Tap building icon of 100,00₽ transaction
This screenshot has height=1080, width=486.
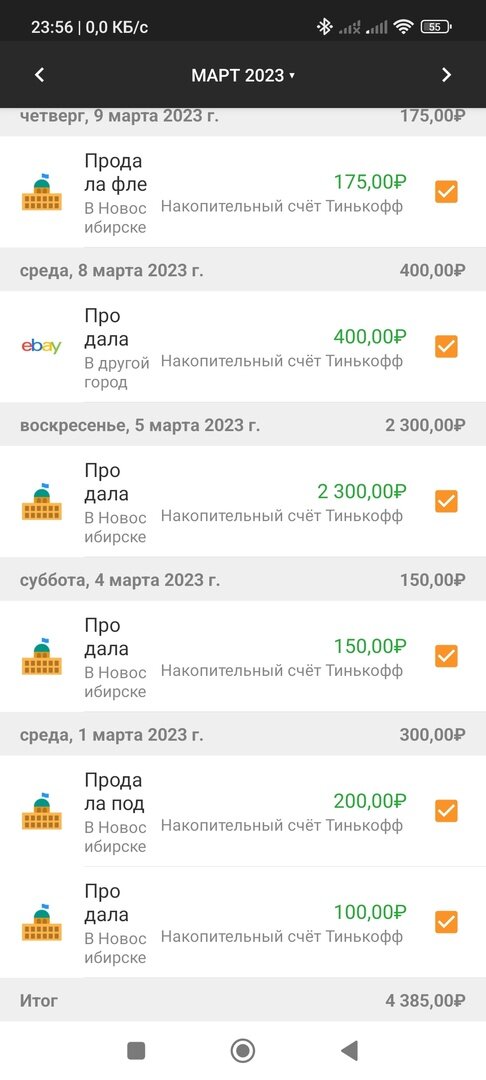(41, 922)
